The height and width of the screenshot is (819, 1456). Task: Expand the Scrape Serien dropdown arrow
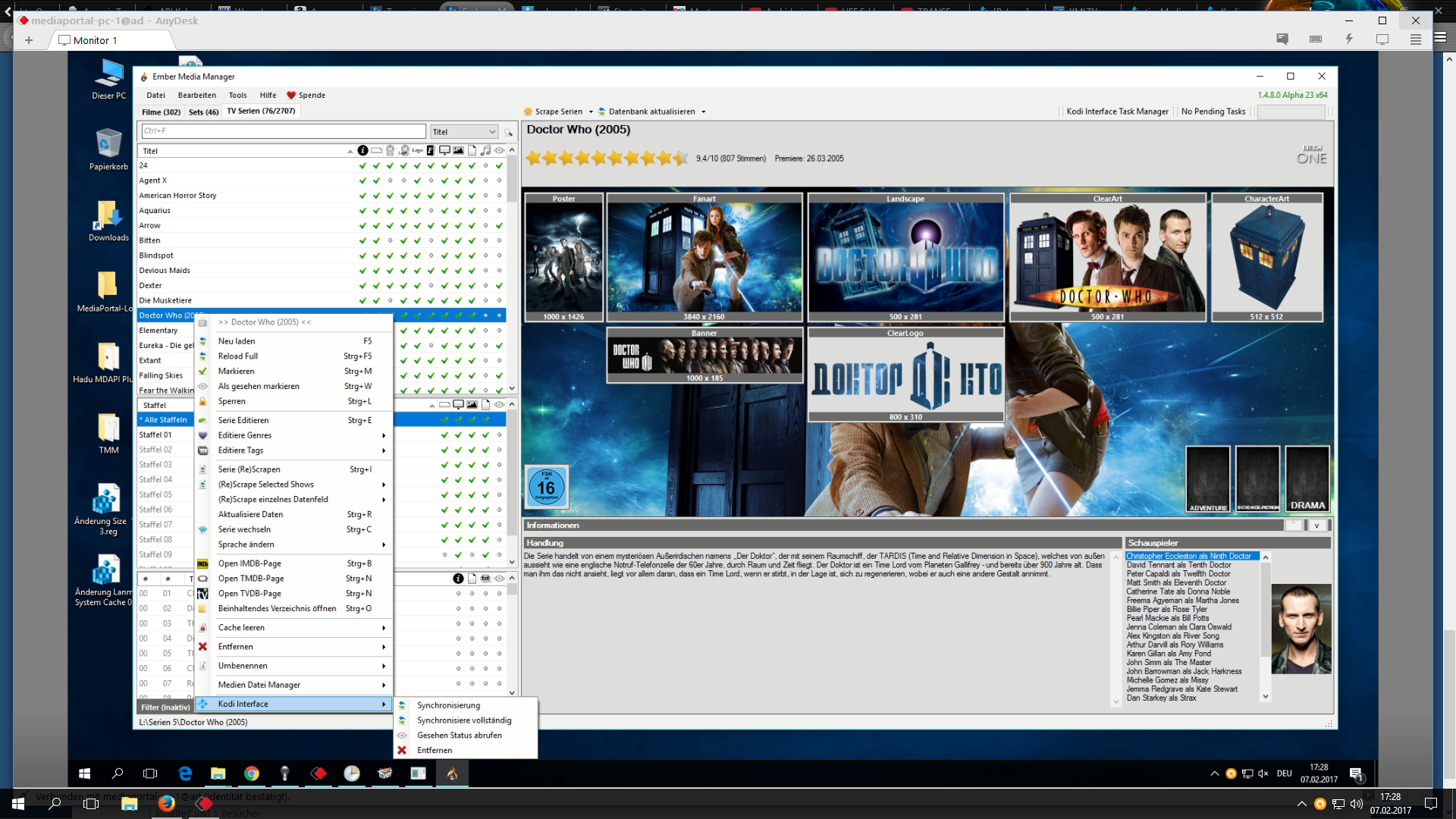591,111
